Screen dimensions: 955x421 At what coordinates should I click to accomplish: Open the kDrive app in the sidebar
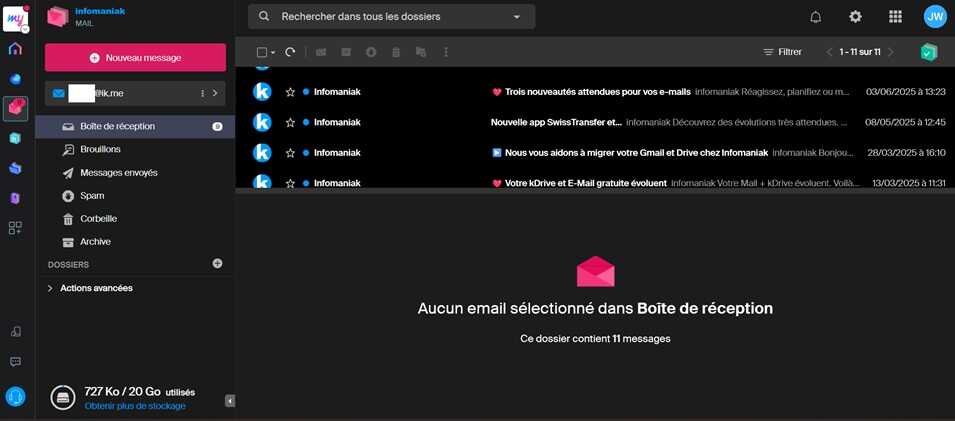15,77
